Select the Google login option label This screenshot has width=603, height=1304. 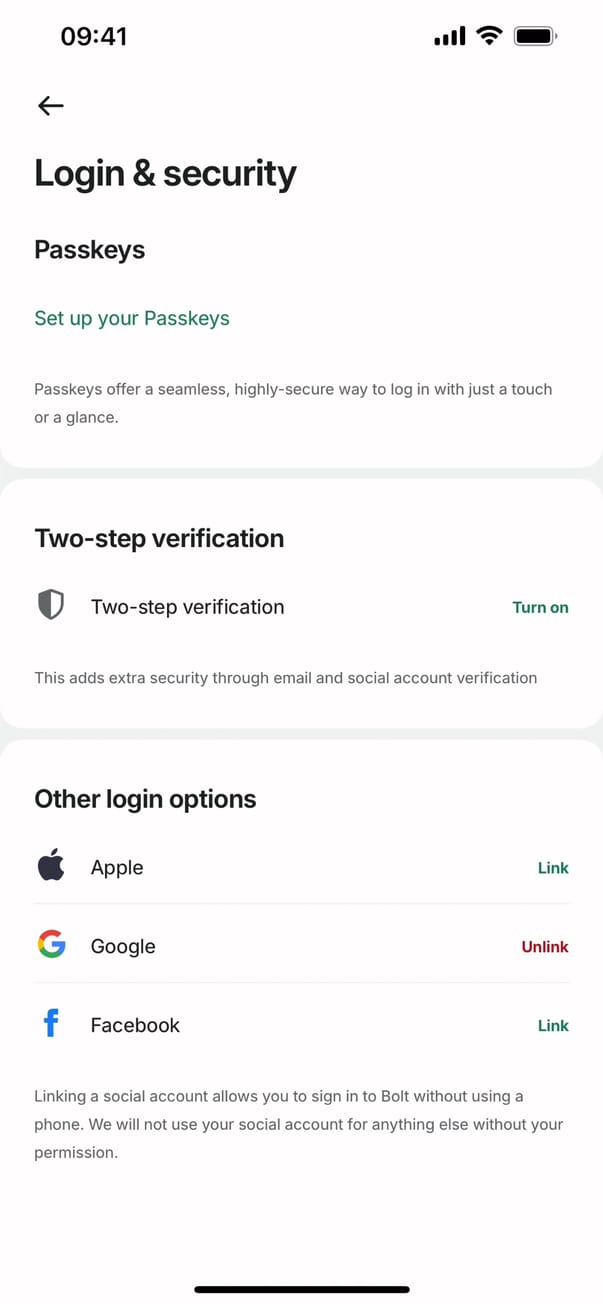[123, 946]
